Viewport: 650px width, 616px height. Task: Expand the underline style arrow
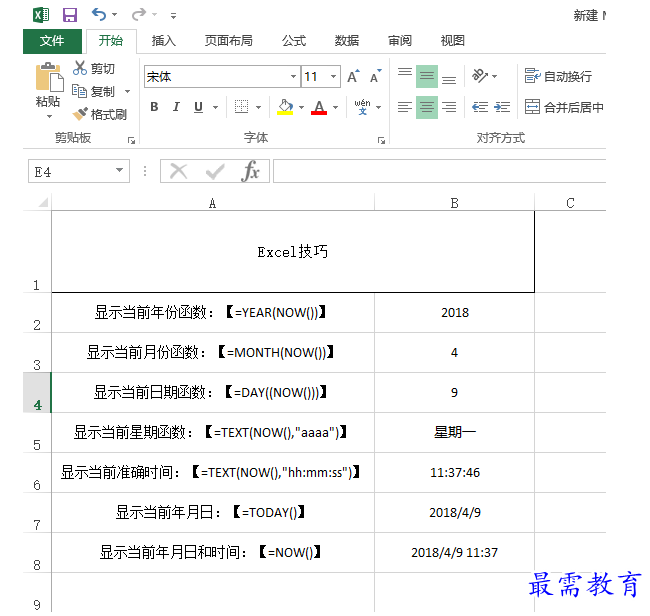[x=215, y=107]
